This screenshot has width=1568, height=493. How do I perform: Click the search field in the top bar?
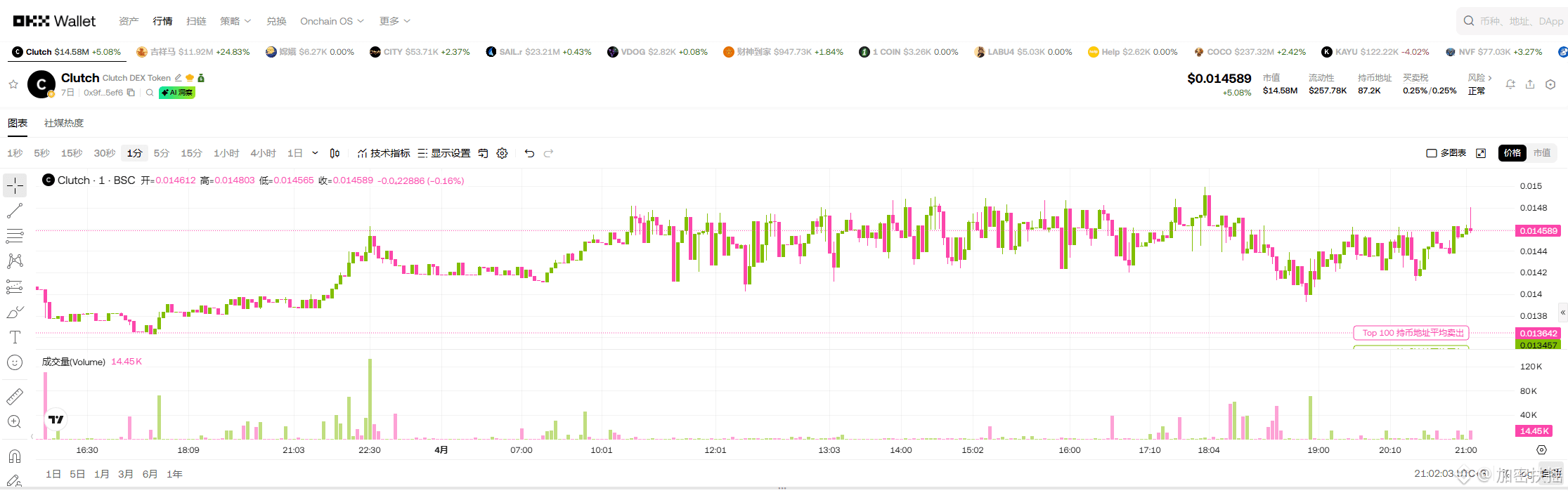click(1513, 21)
